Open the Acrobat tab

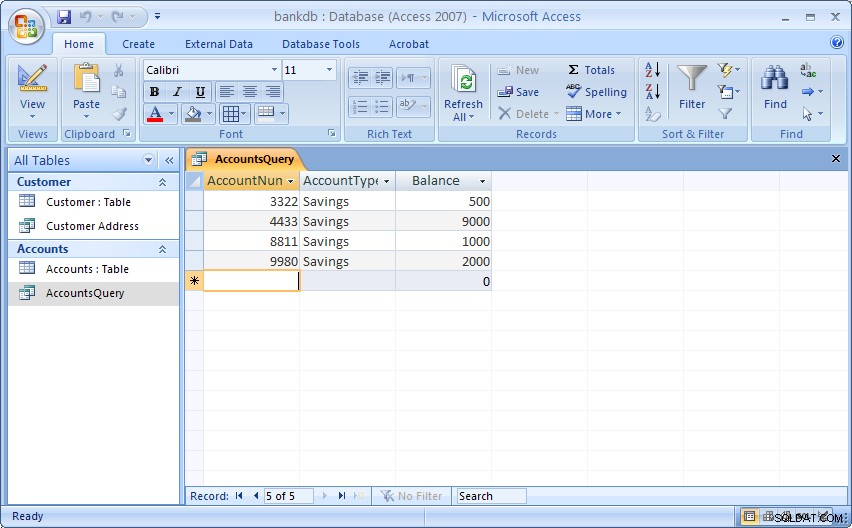point(409,44)
